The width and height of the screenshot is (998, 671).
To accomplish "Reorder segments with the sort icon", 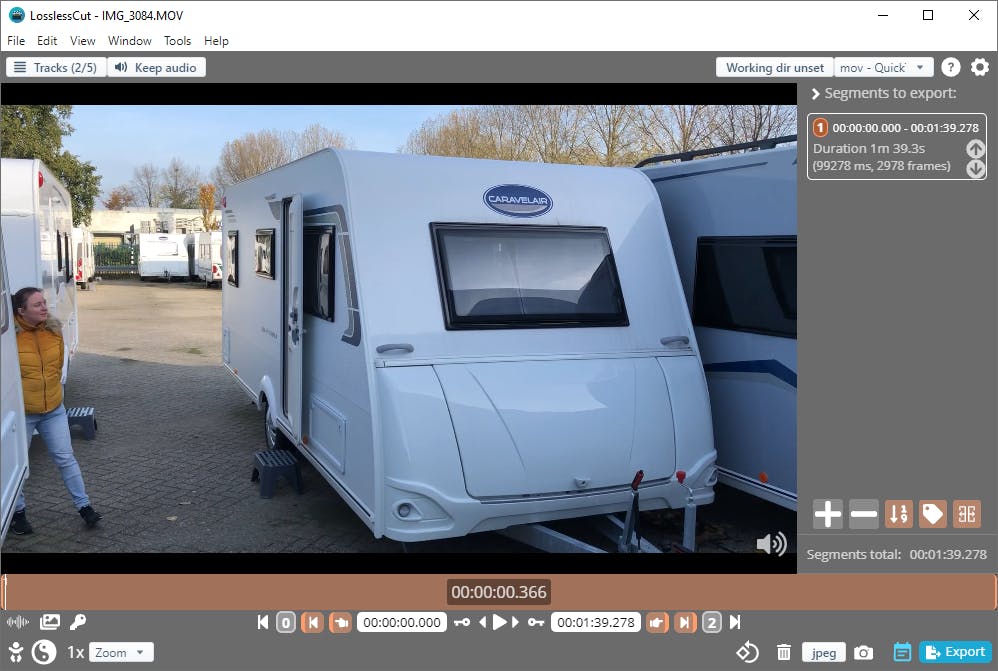I will (899, 514).
